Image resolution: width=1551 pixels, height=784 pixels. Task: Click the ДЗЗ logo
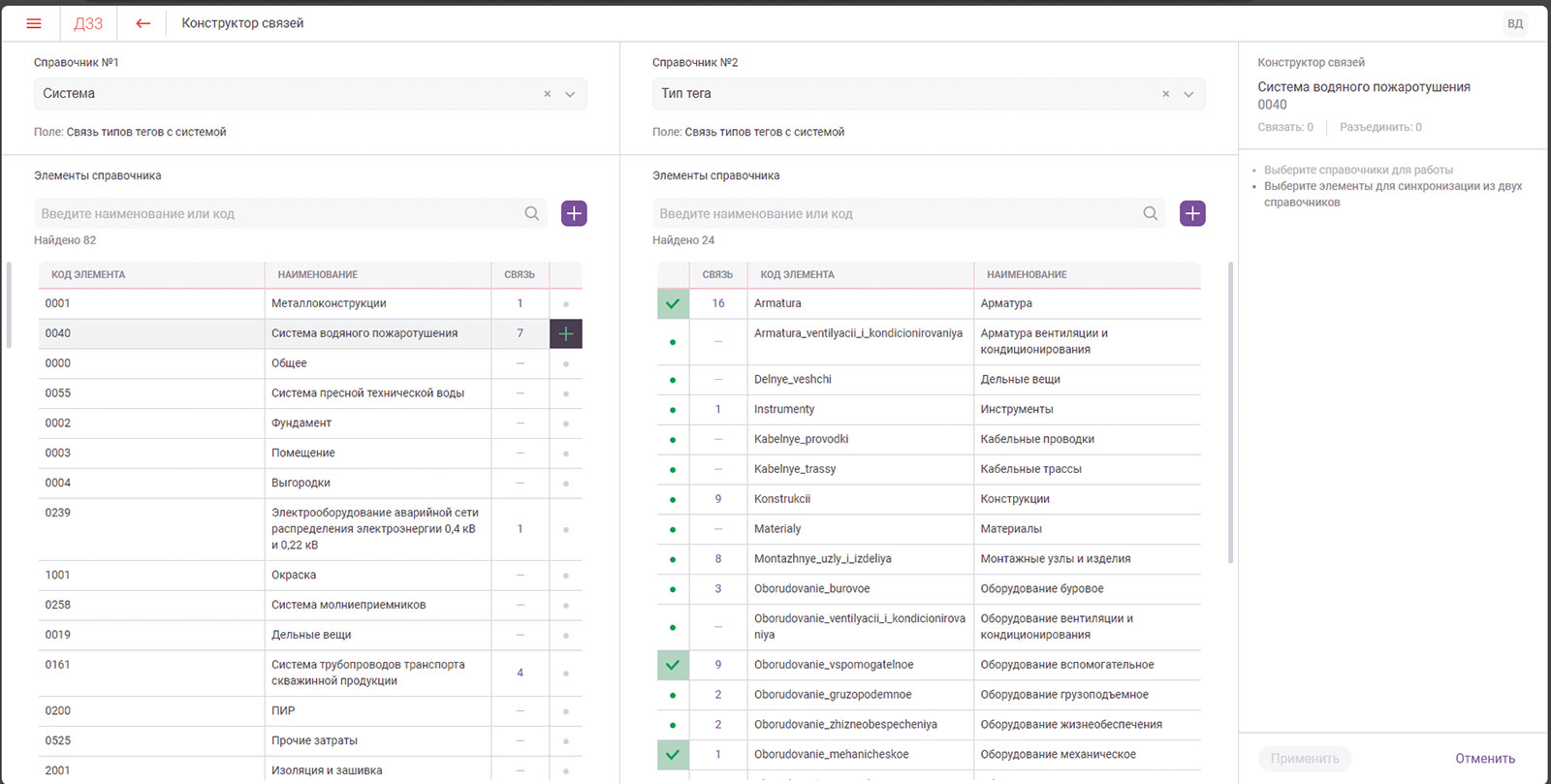pos(88,23)
